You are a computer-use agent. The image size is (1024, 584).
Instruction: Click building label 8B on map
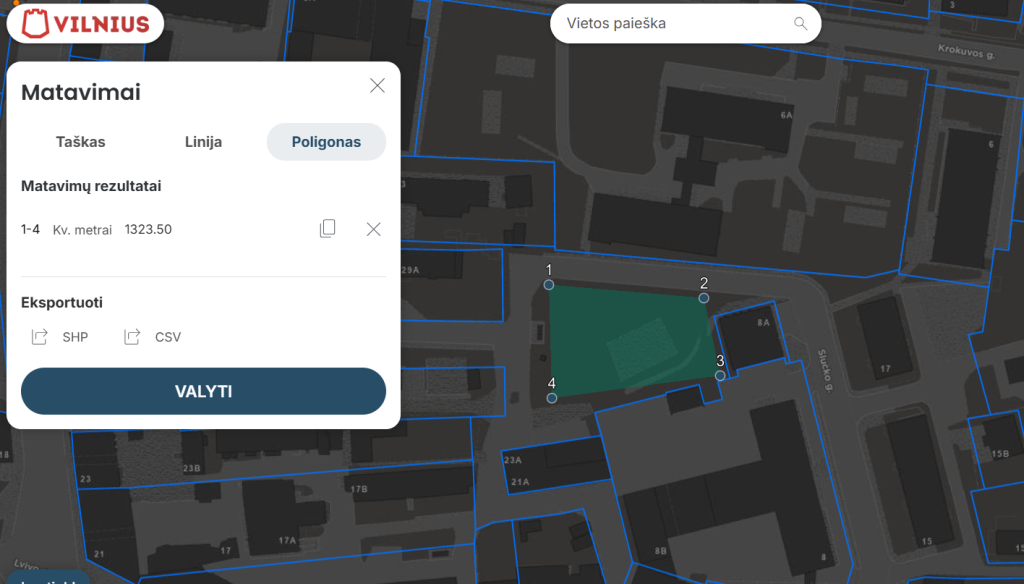tap(661, 551)
